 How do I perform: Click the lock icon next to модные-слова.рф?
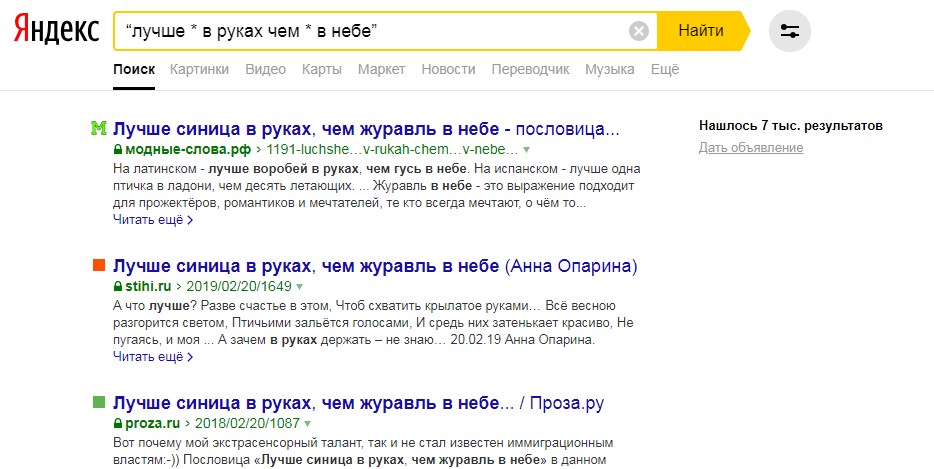coord(118,150)
